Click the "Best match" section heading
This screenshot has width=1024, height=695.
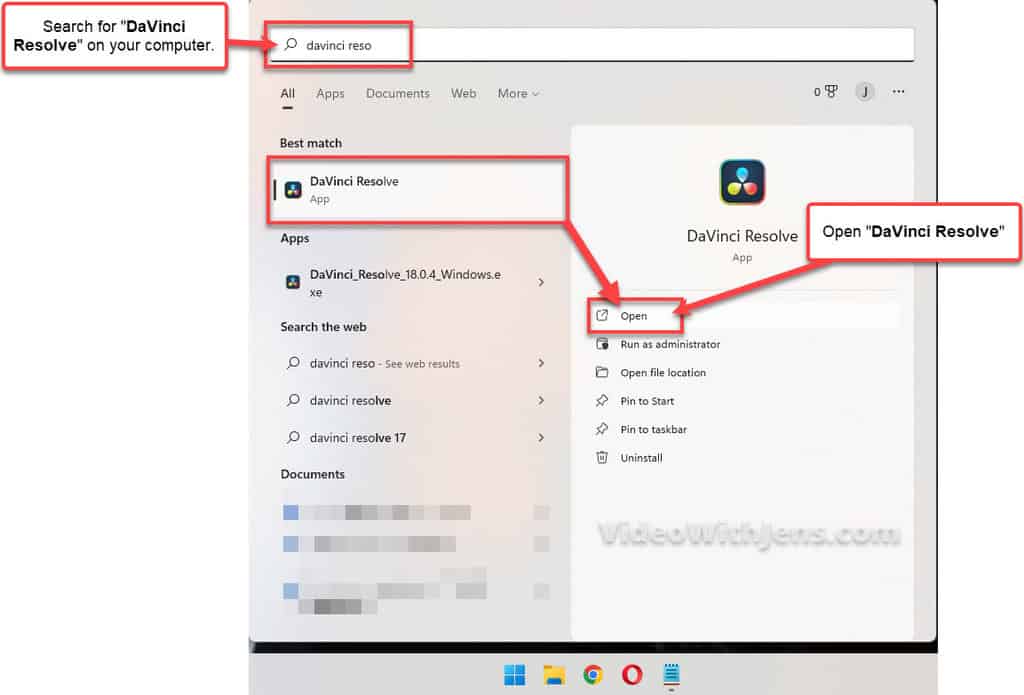click(x=311, y=143)
